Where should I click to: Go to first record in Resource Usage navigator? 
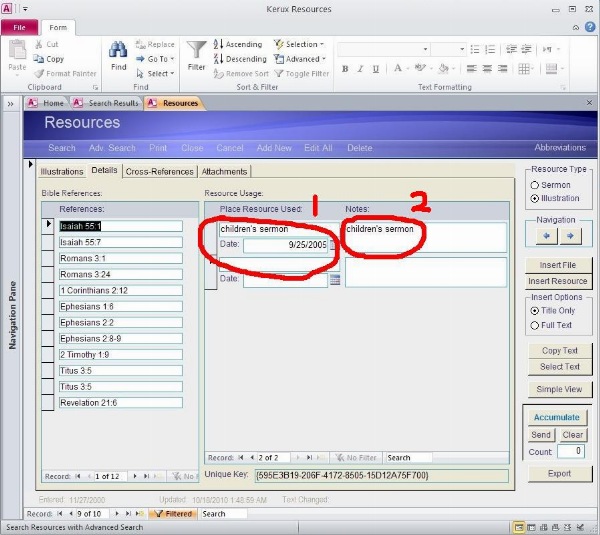pyautogui.click(x=241, y=457)
